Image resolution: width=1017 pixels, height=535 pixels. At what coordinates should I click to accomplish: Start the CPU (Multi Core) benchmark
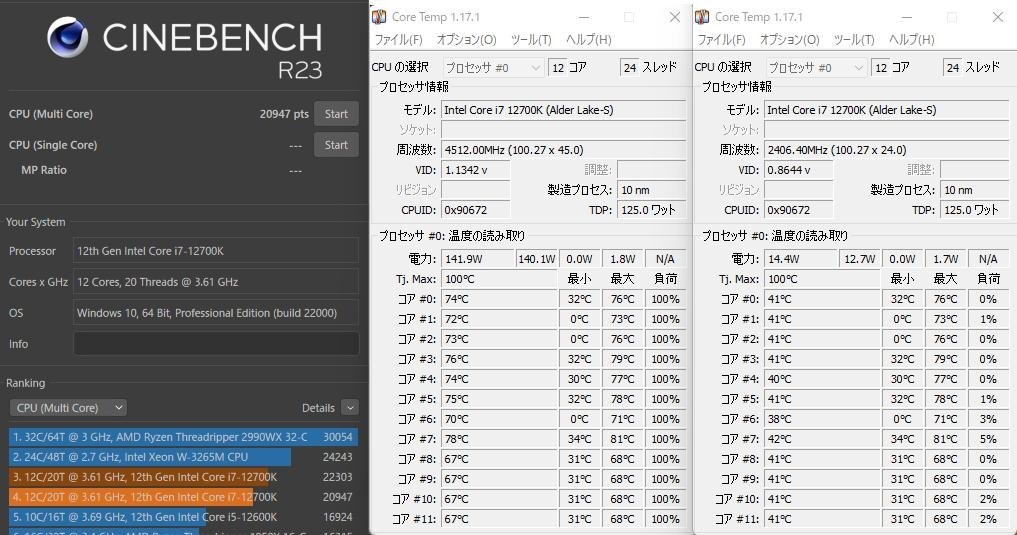pyautogui.click(x=336, y=113)
